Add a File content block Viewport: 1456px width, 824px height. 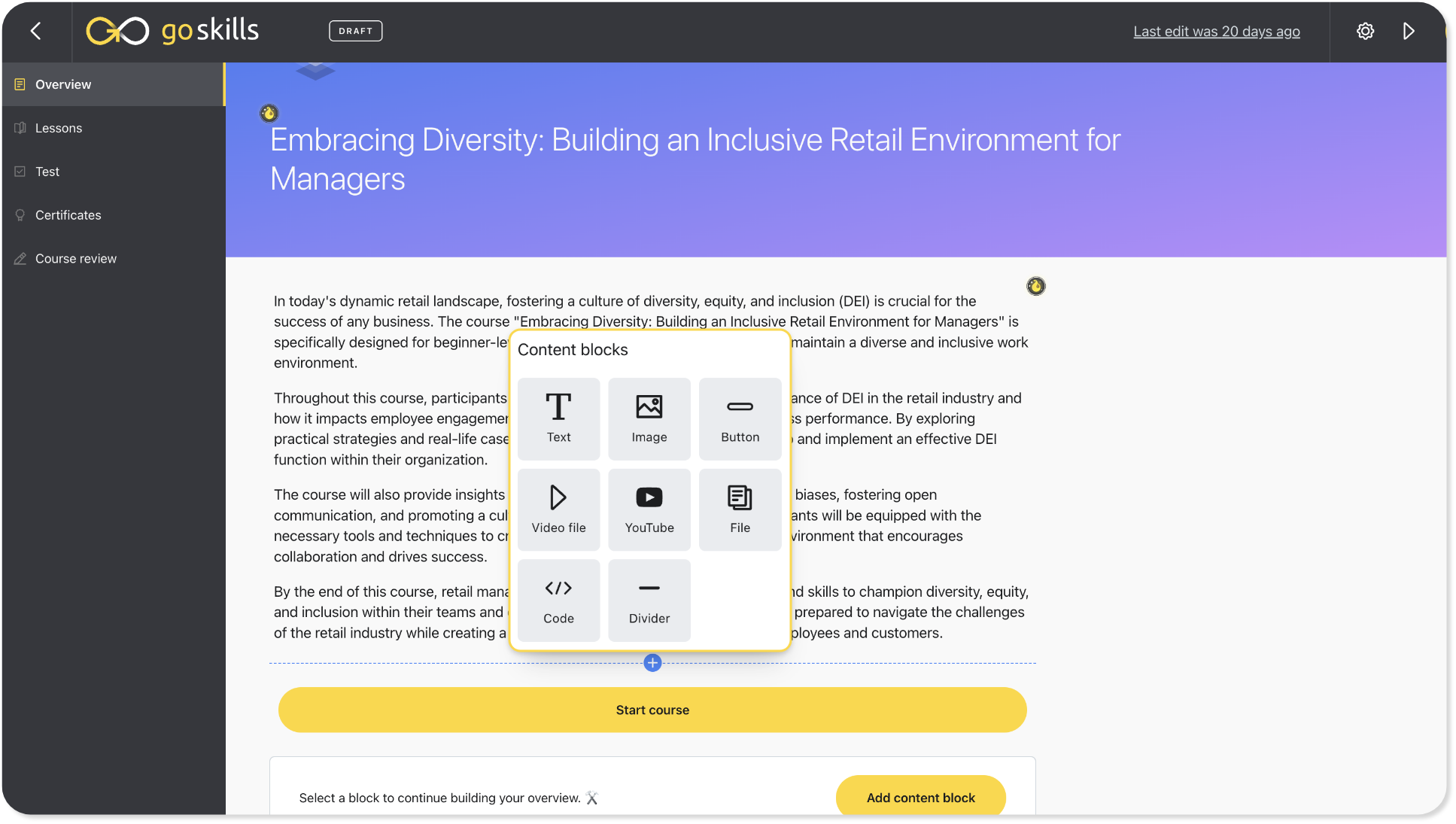pos(740,509)
